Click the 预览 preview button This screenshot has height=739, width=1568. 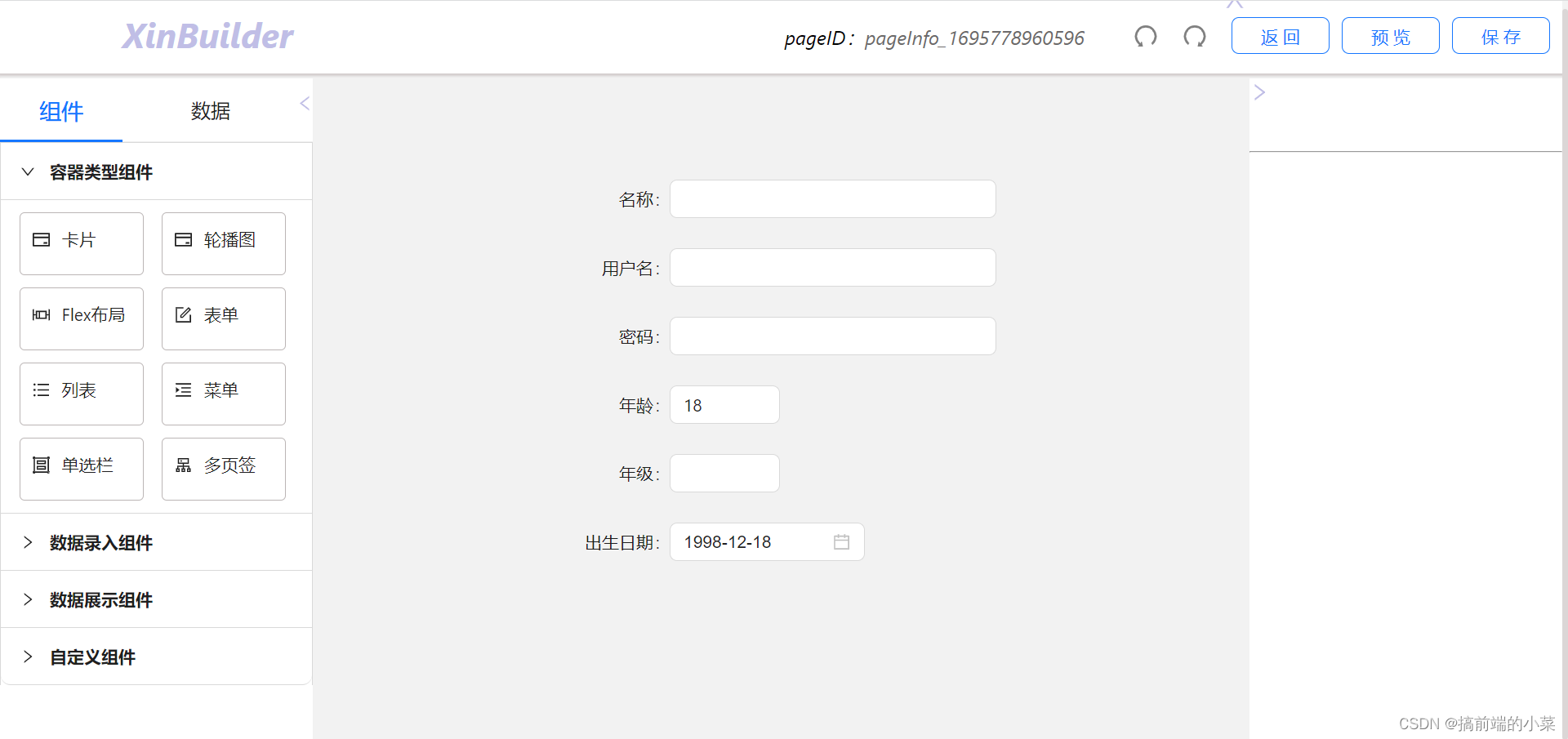(x=1390, y=36)
